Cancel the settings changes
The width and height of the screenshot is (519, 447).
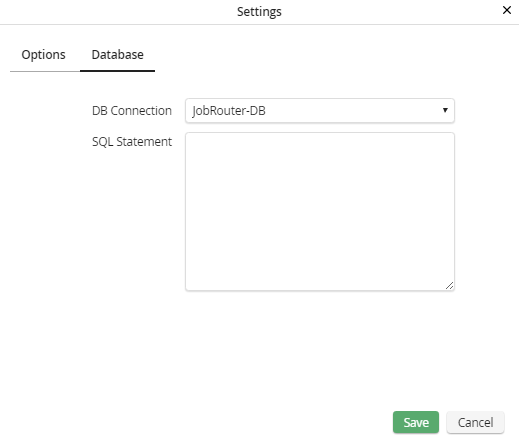tap(475, 422)
